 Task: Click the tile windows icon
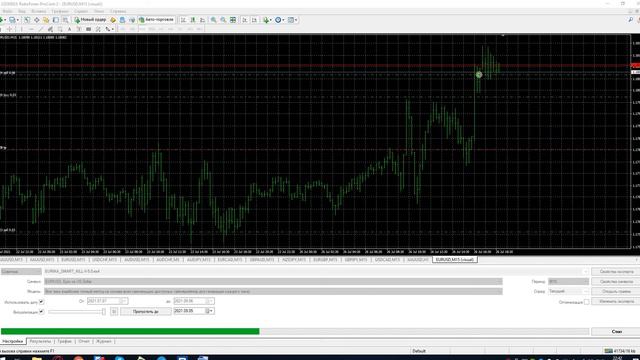point(233,20)
